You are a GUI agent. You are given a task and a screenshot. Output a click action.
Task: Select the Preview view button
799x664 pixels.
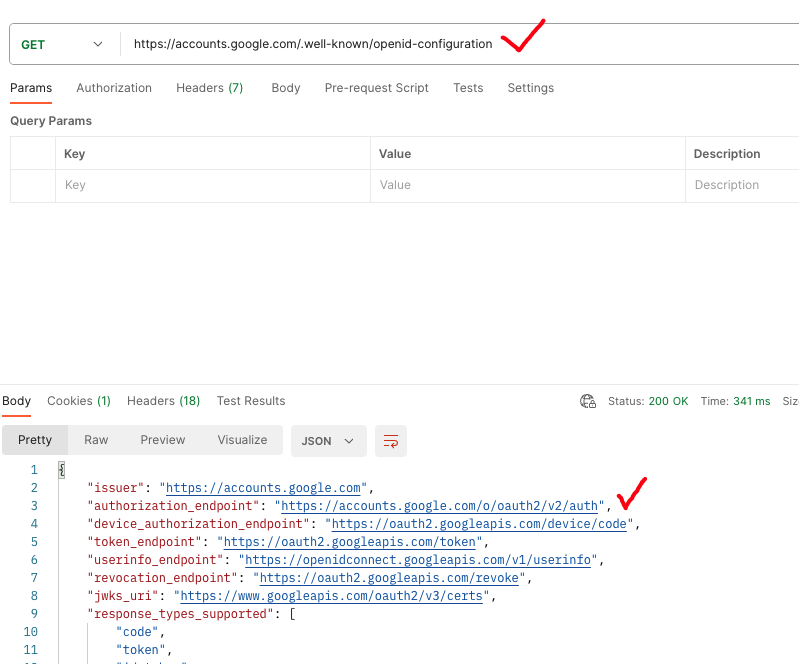coord(163,440)
